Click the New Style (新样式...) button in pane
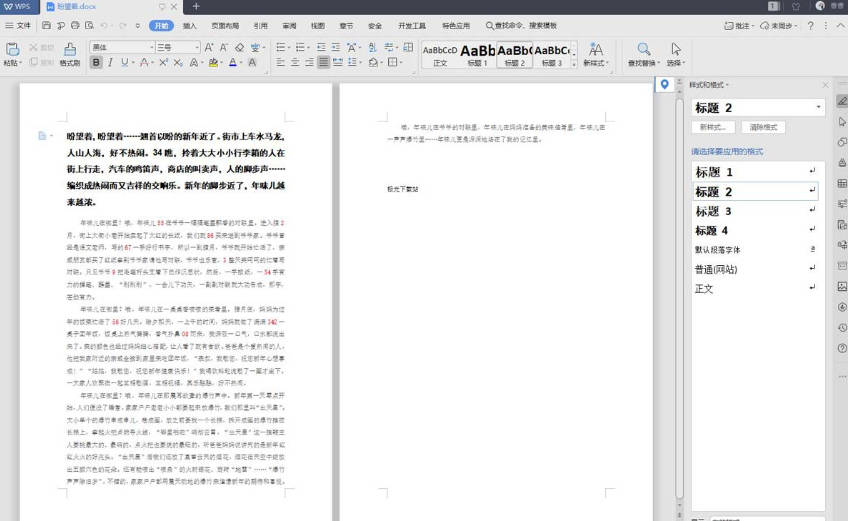 click(x=713, y=127)
